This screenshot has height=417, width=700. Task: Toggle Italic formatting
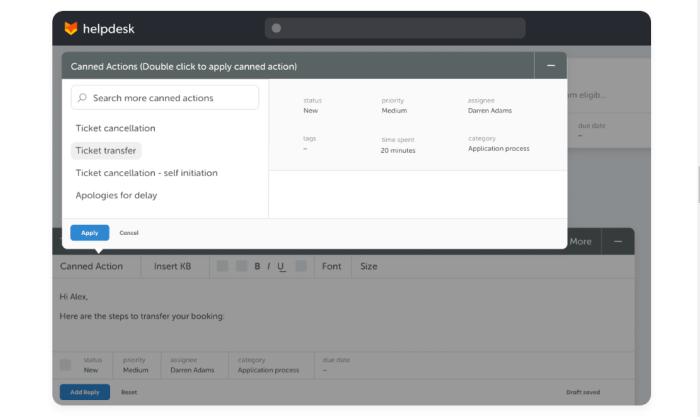point(268,266)
